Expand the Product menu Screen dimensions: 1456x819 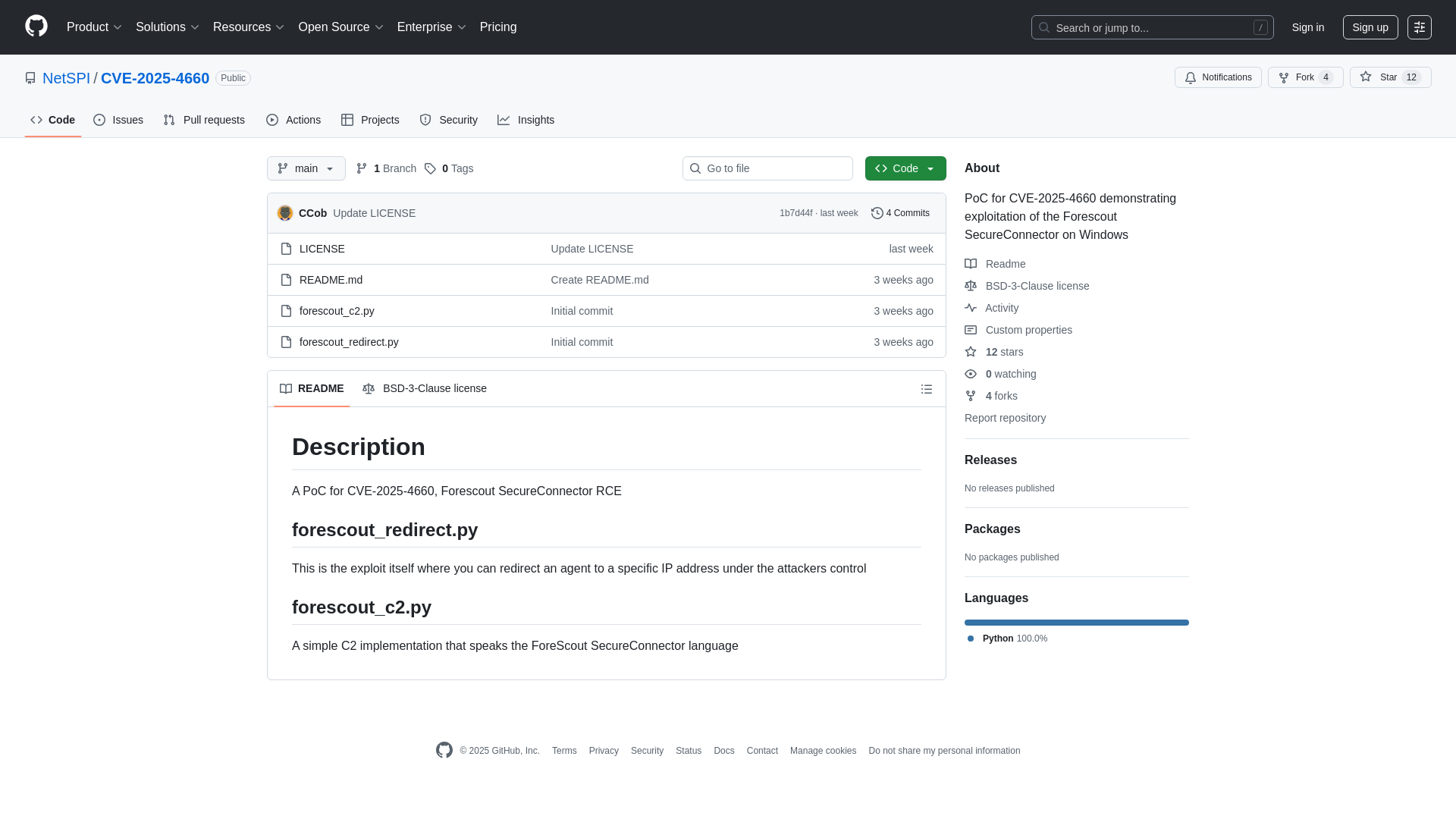pos(94,27)
